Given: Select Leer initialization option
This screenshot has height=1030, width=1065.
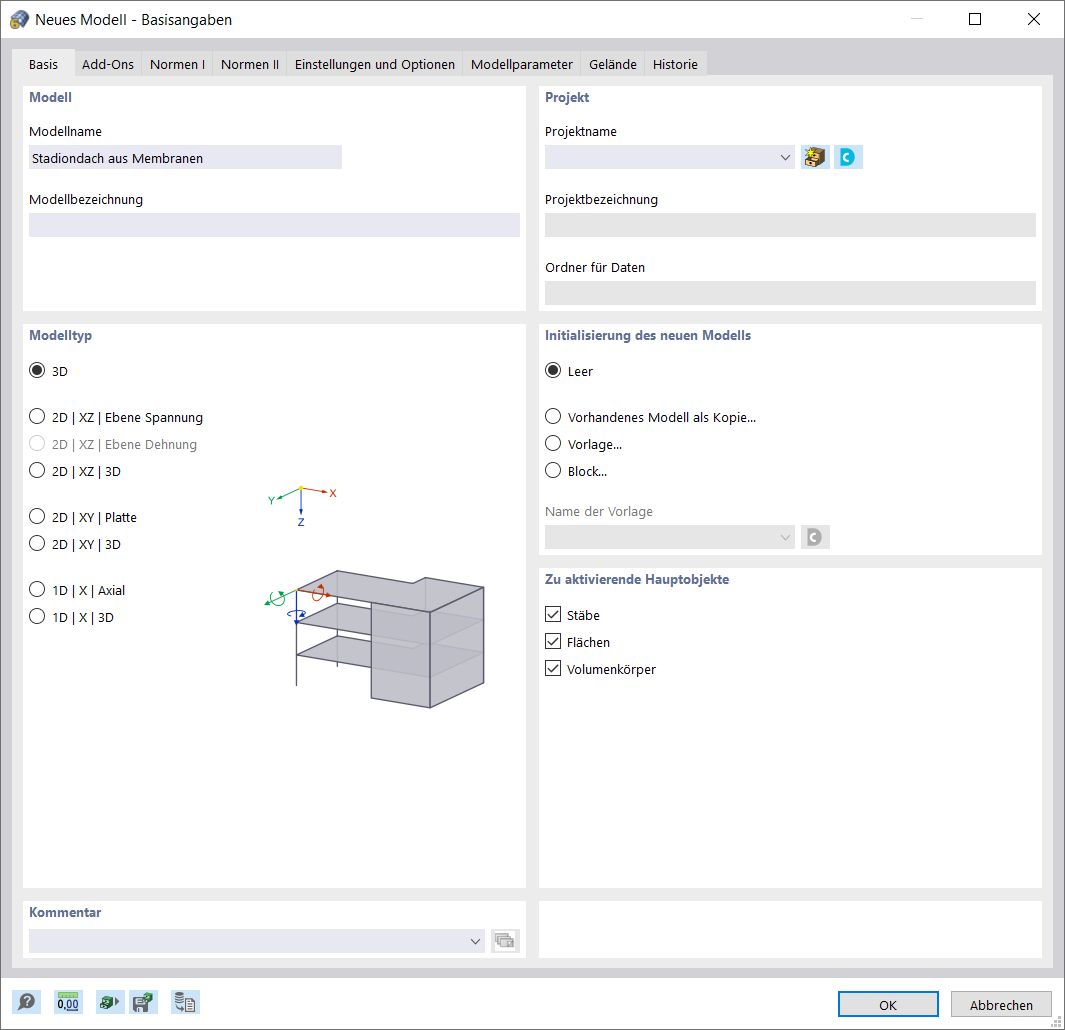Looking at the screenshot, I should tap(554, 370).
